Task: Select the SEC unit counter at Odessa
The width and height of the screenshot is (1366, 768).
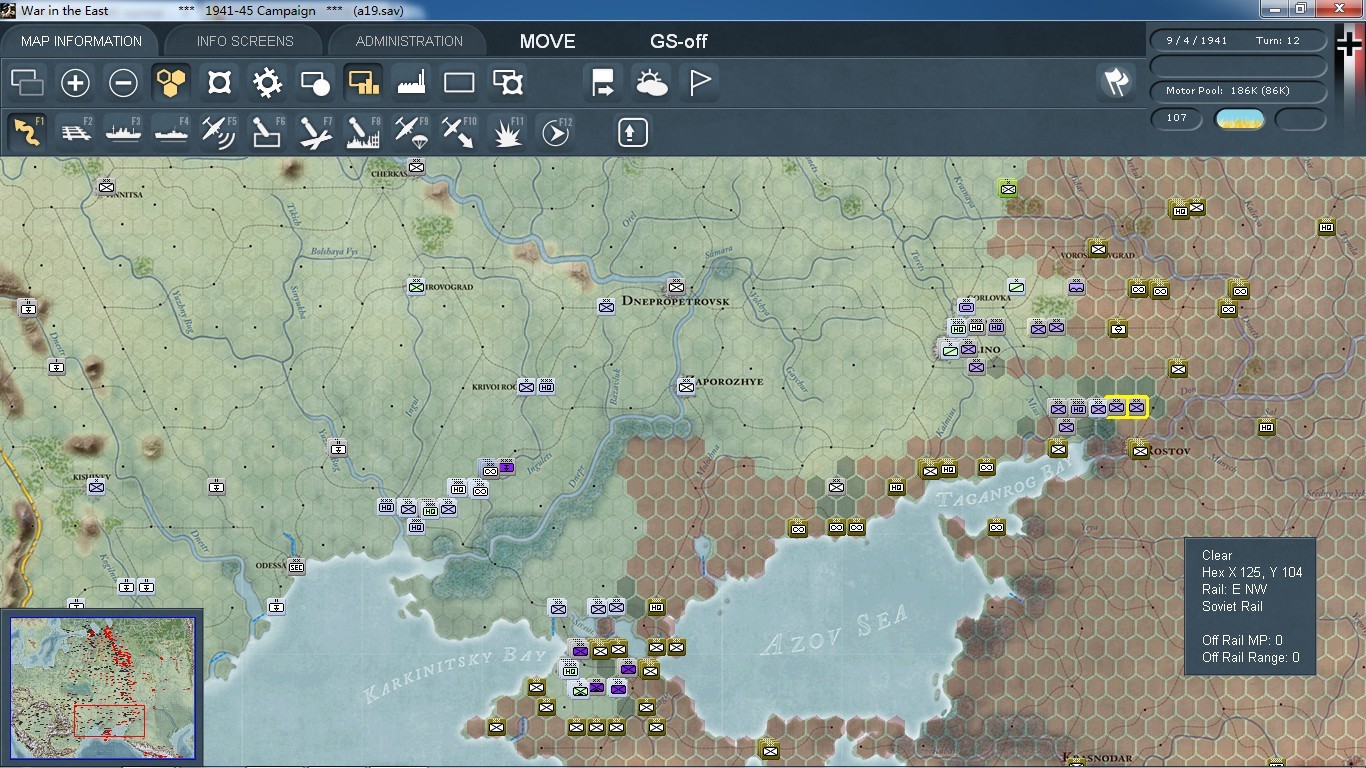Action: coord(296,566)
